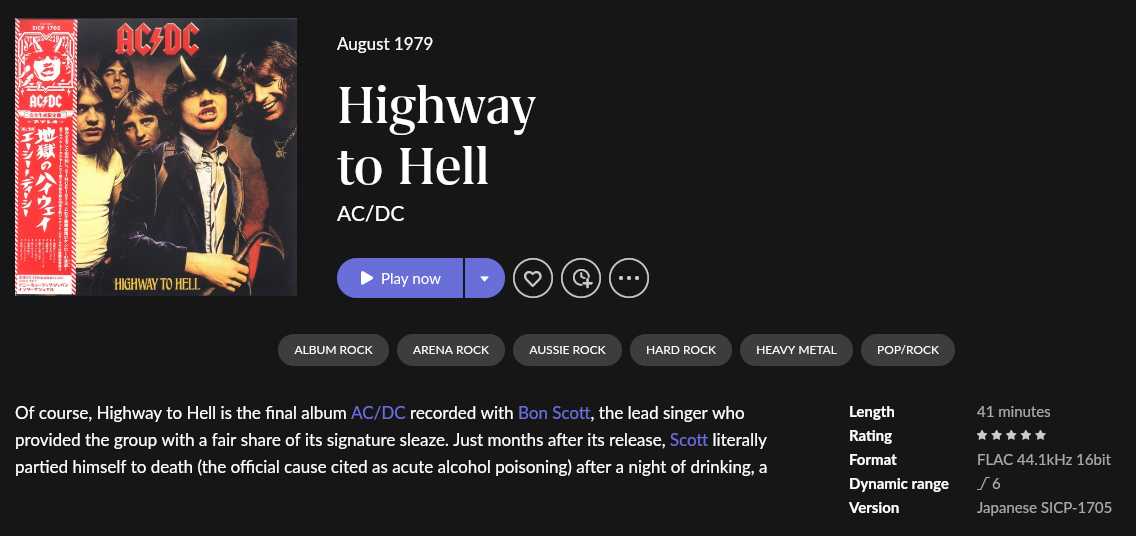Choose the AUSSIE ROCK genre tag
Image resolution: width=1136 pixels, height=536 pixels.
568,350
